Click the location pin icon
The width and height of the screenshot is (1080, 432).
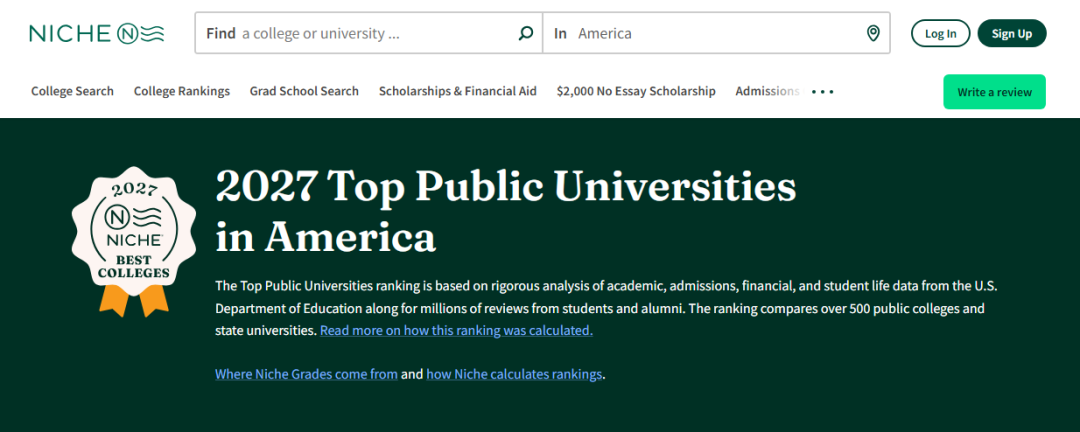(873, 33)
